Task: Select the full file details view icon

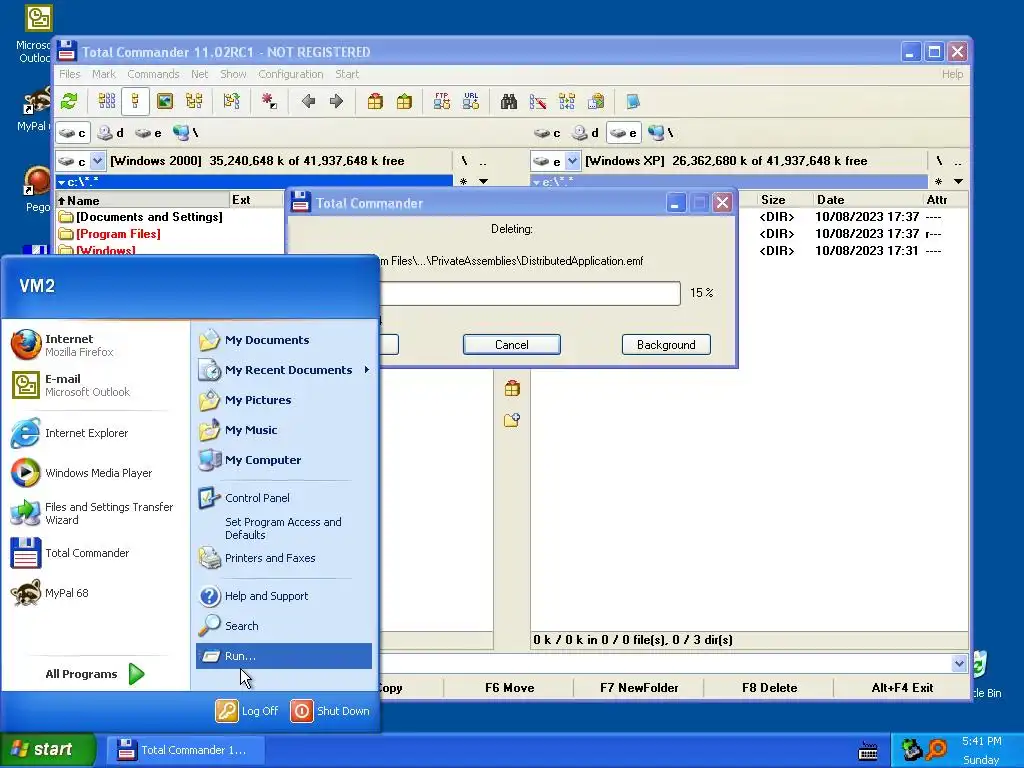Action: 135,101
